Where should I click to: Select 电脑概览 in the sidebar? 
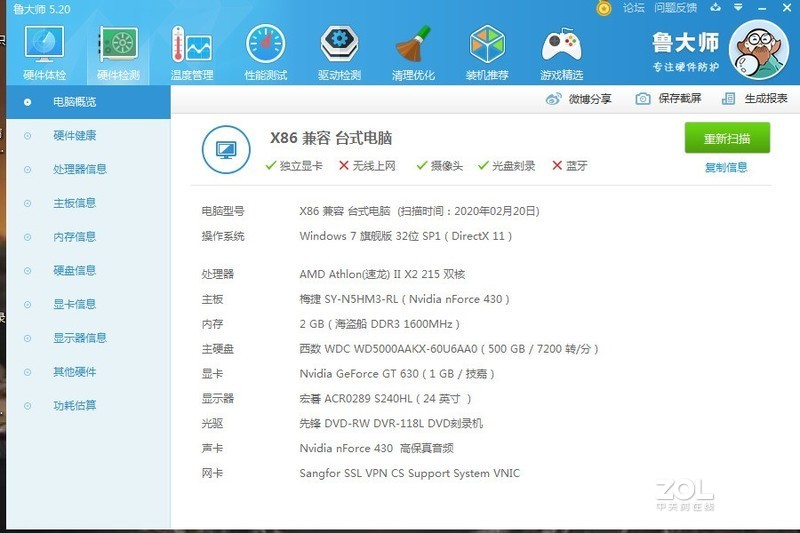pyautogui.click(x=88, y=102)
